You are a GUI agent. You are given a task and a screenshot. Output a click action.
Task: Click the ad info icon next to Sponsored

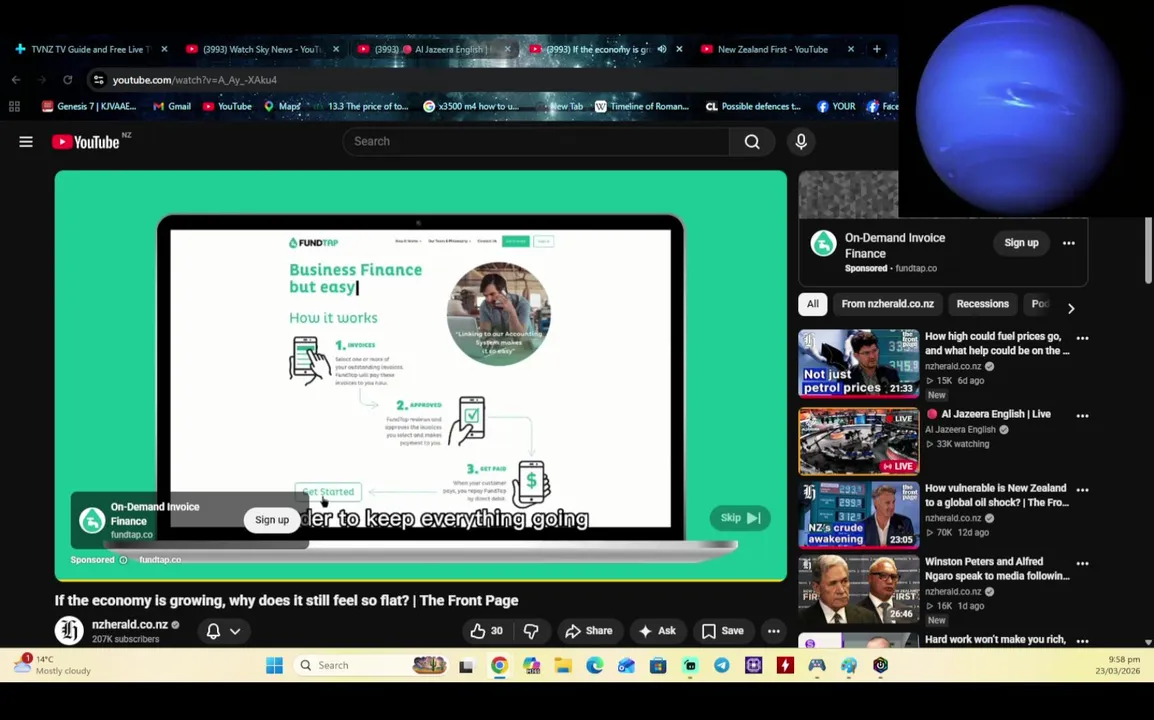tap(124, 560)
